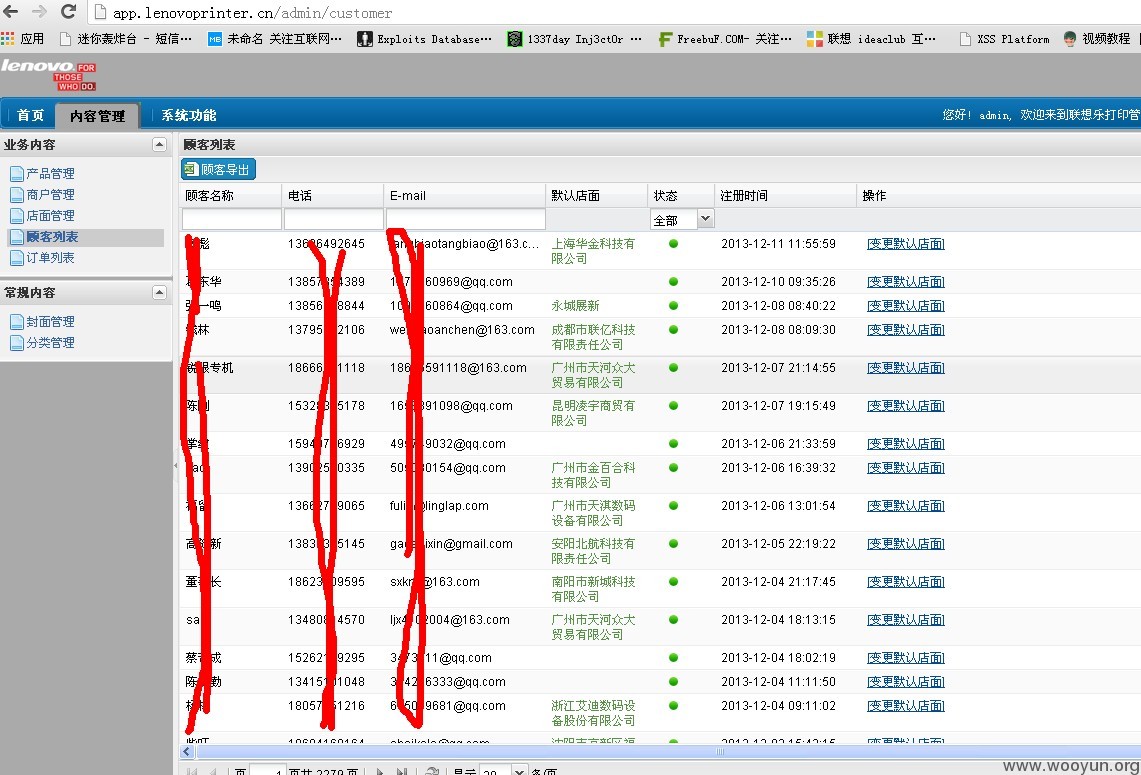Open the 状态 filter dropdown showing 全部

(682, 219)
